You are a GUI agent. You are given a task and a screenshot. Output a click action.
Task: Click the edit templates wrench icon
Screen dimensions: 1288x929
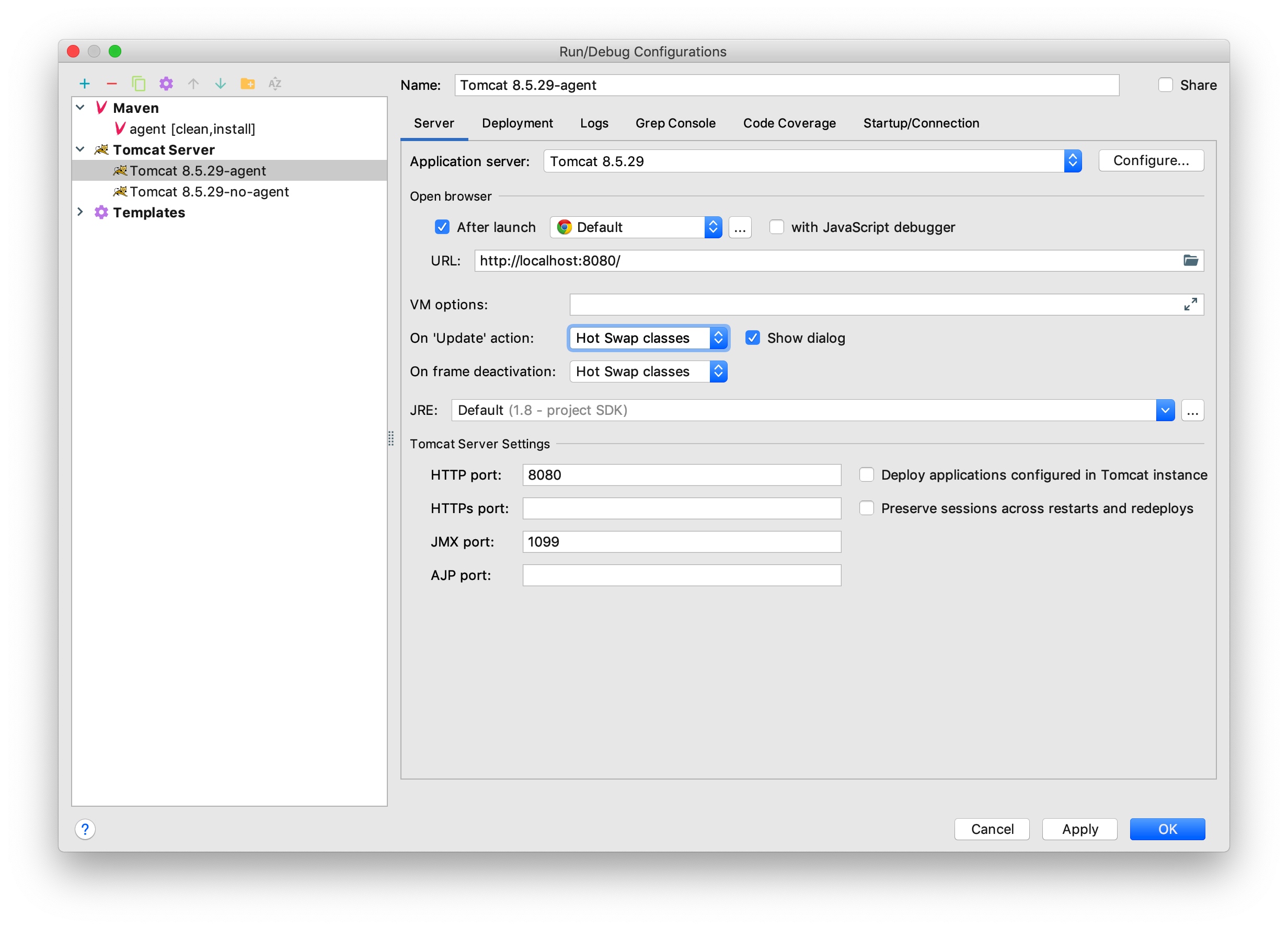[166, 84]
